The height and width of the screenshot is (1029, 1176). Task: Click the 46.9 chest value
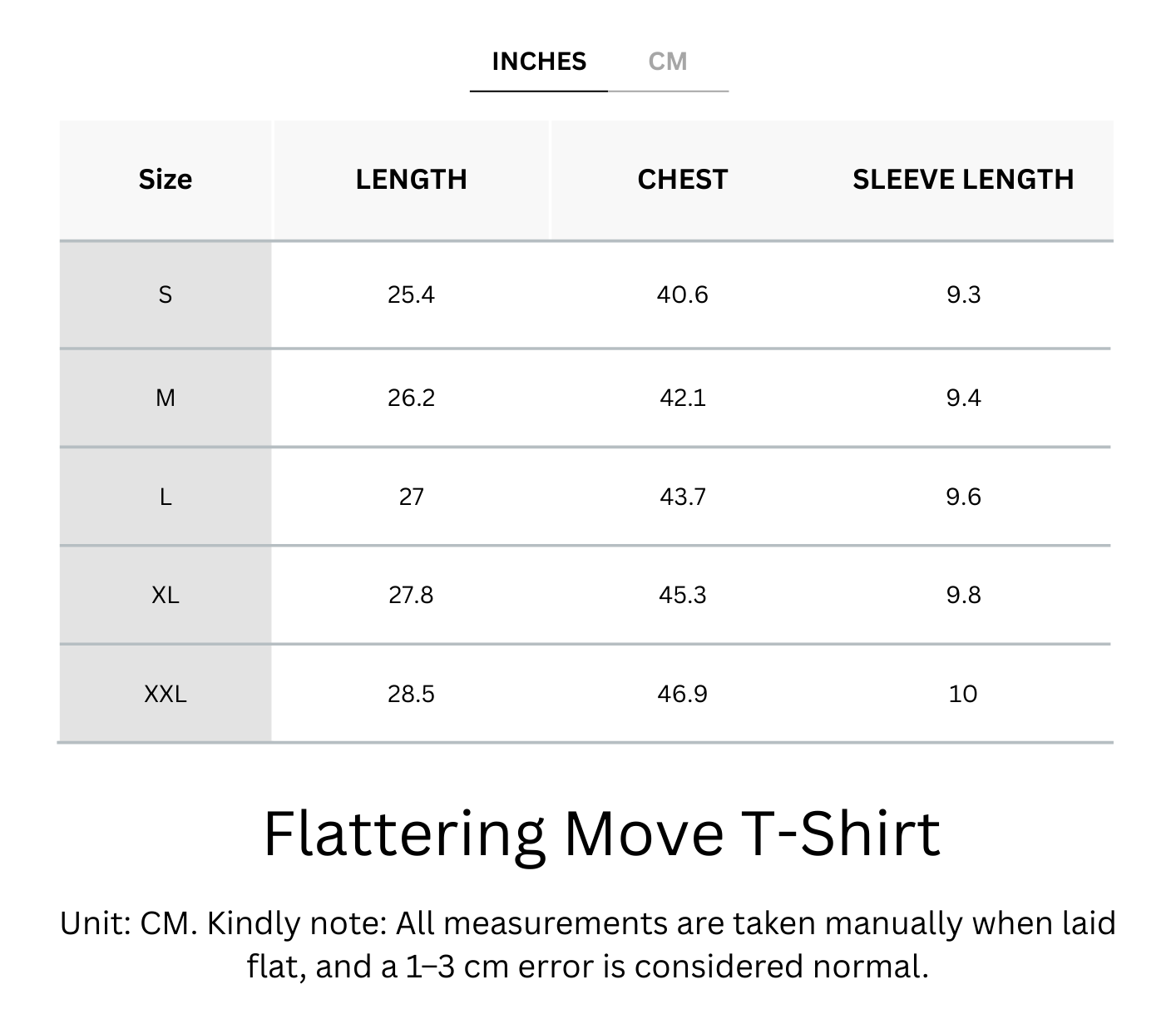[x=682, y=694]
